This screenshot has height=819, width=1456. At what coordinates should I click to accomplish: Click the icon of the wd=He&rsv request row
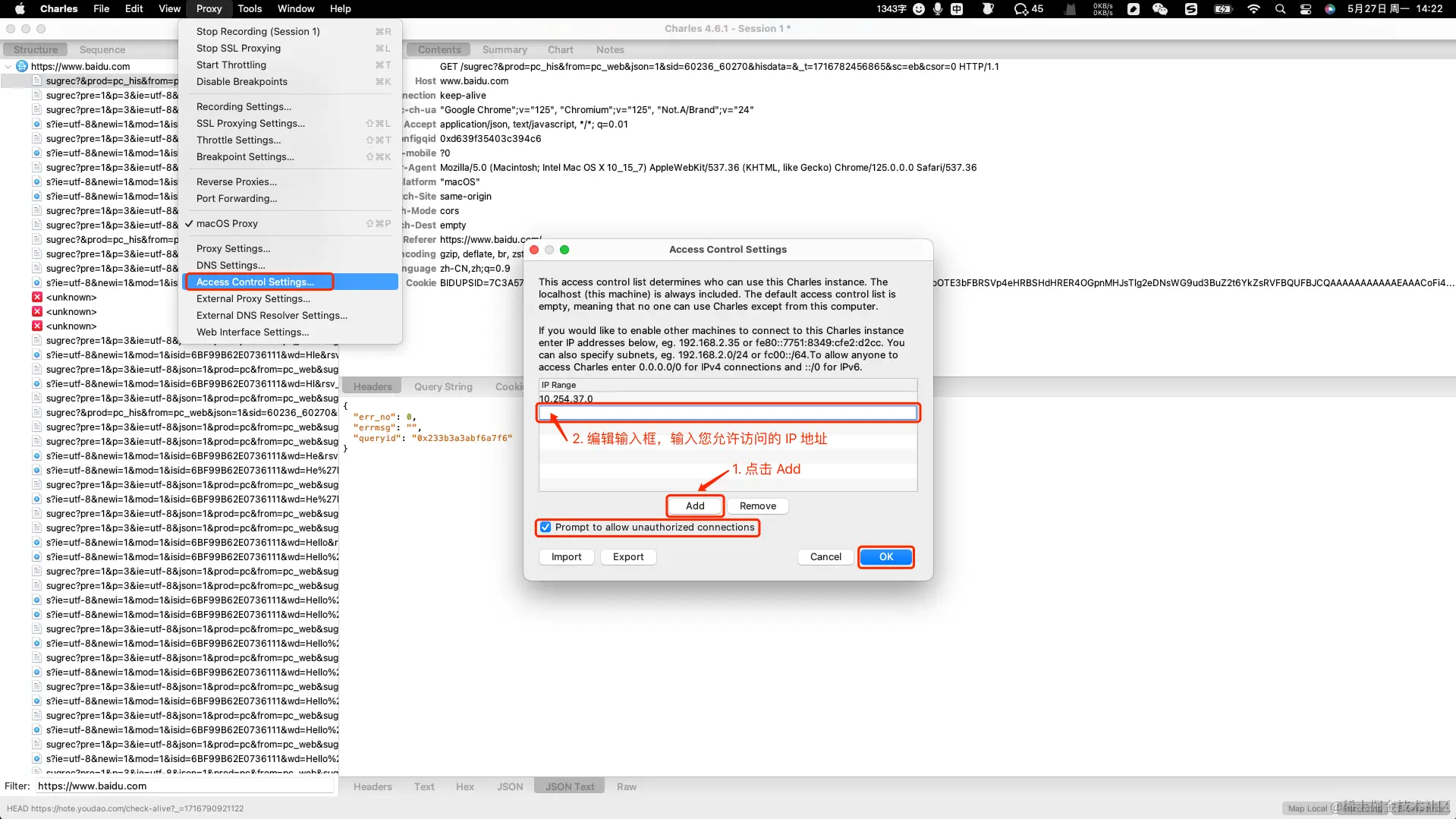pos(36,455)
